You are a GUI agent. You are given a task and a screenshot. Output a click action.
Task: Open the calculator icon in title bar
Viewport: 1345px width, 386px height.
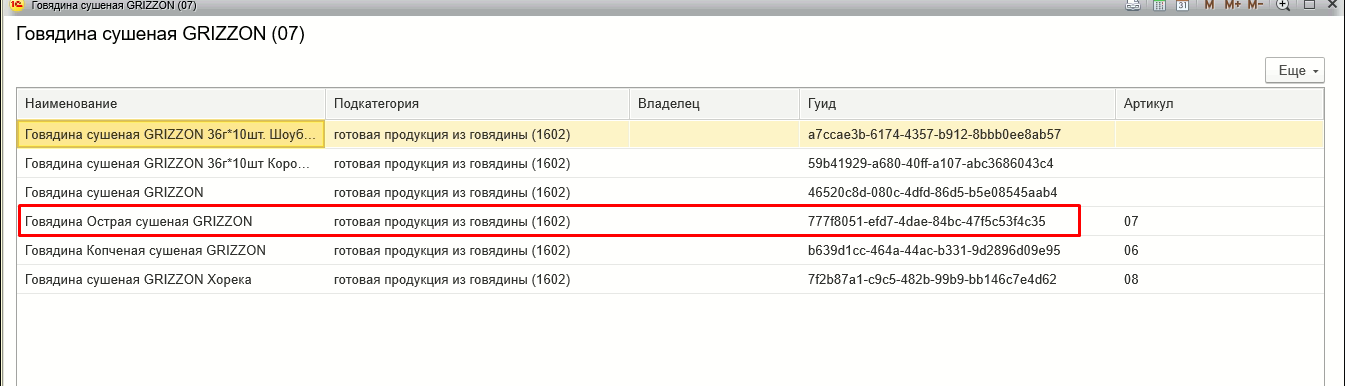coord(1159,5)
